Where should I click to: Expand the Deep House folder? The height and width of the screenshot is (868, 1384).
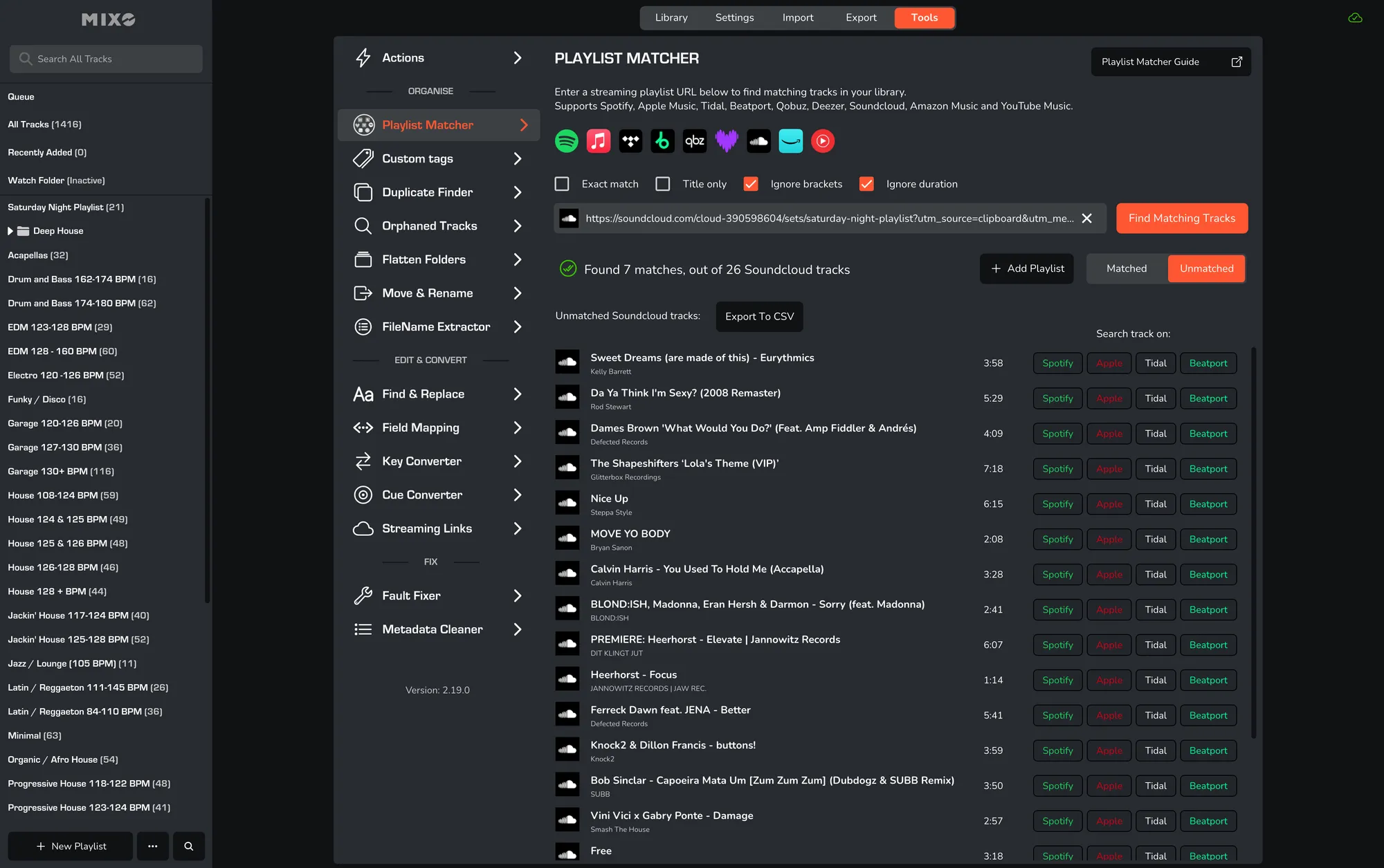pos(10,231)
